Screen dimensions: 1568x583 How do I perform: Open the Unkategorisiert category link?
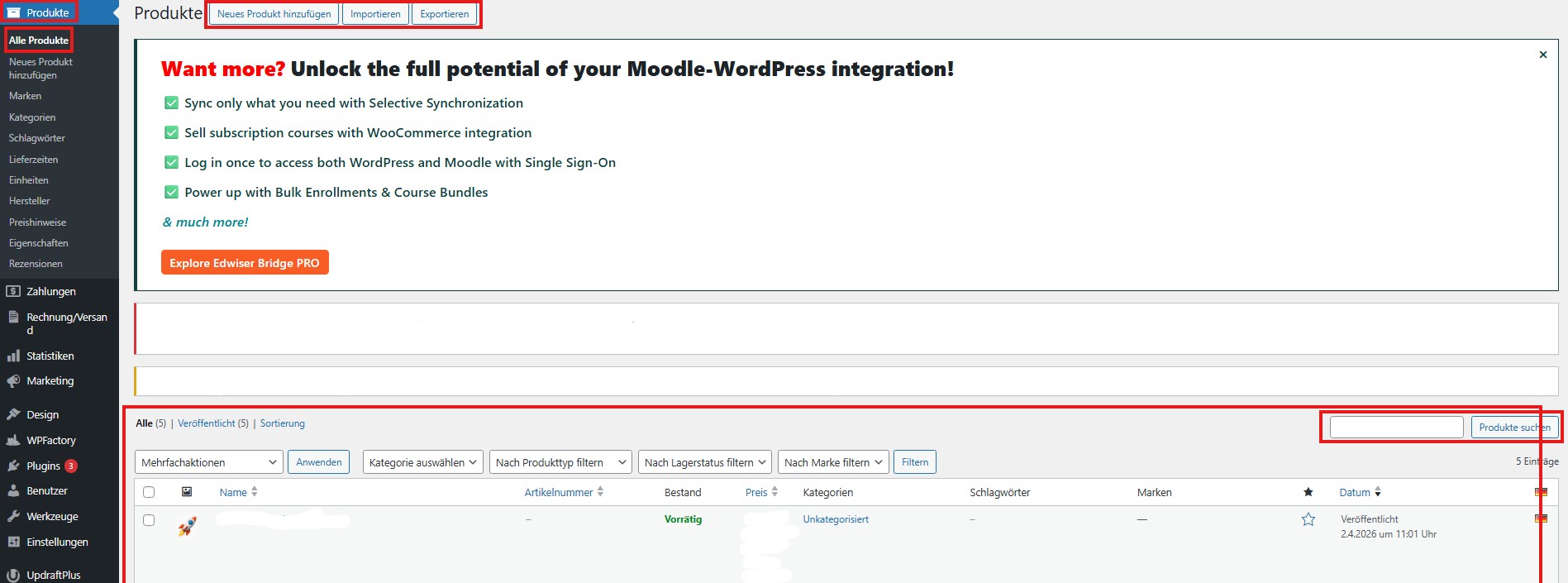836,519
